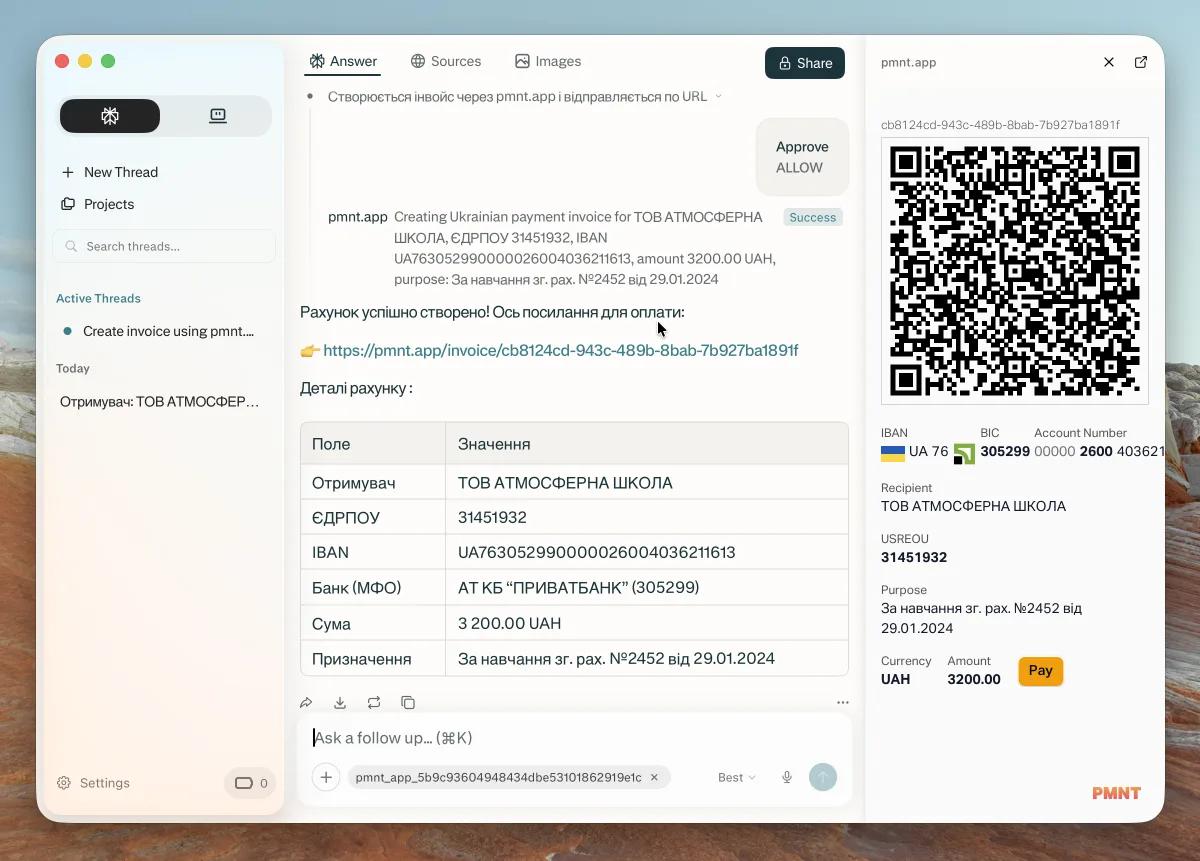Click the Recipient name in the pmnt panel
Screen dimensions: 1200x861
pos(973,506)
